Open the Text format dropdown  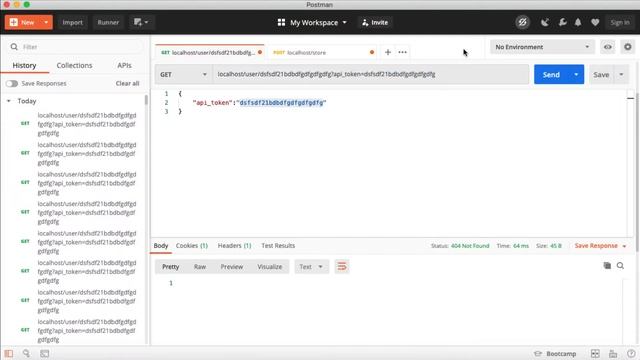pyautogui.click(x=311, y=267)
